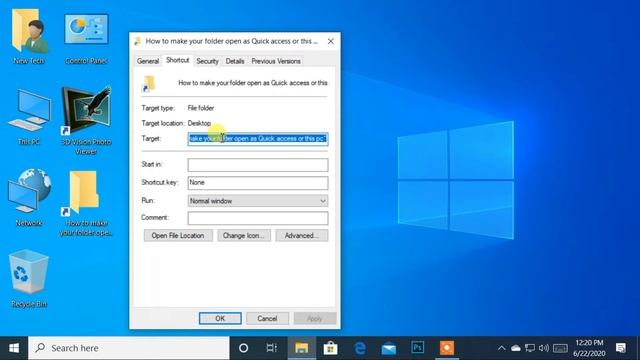
Task: Close the properties dialog
Action: pos(331,41)
